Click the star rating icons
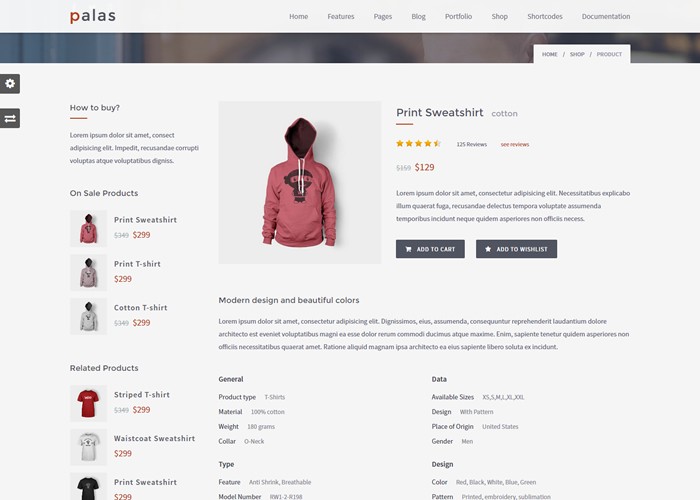 coord(418,143)
